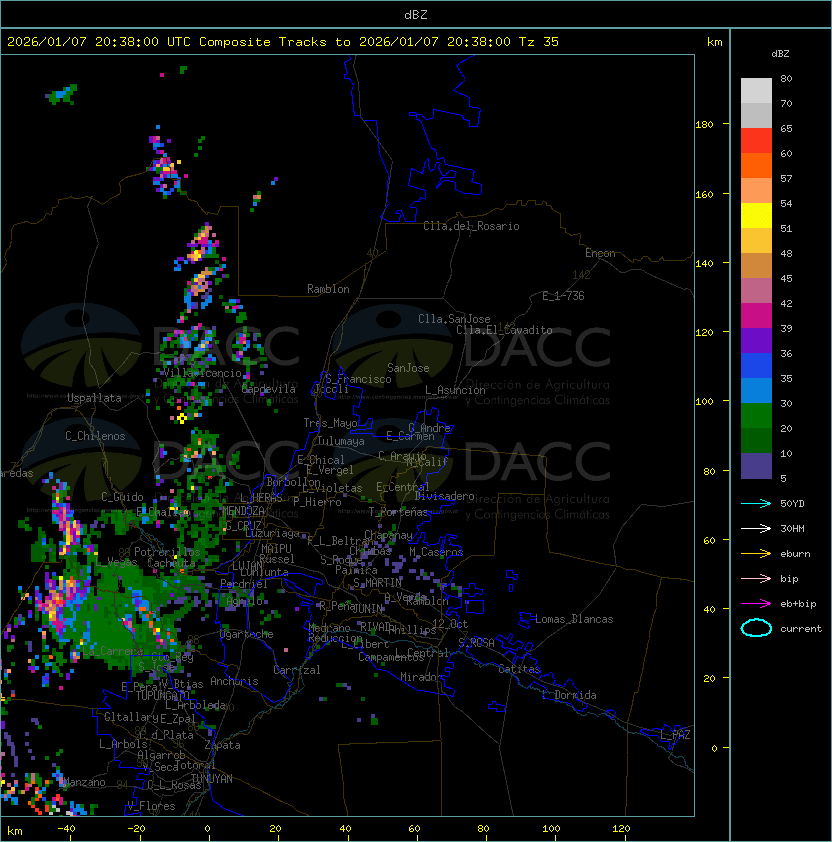This screenshot has width=832, height=842.
Task: Click the 'Encon' map label
Action: [600, 253]
